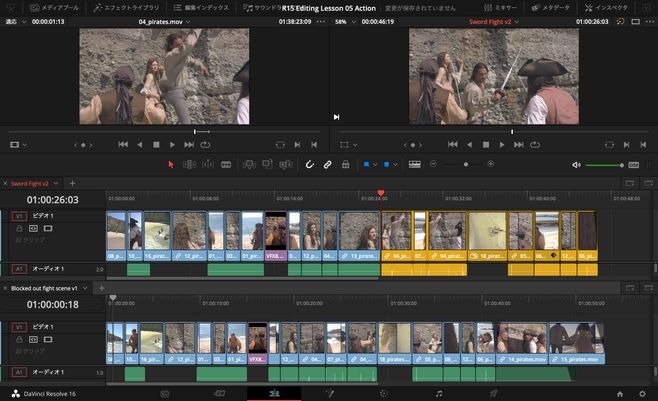Open Timeline View Options icon
This screenshot has height=401, width=658.
(x=415, y=164)
